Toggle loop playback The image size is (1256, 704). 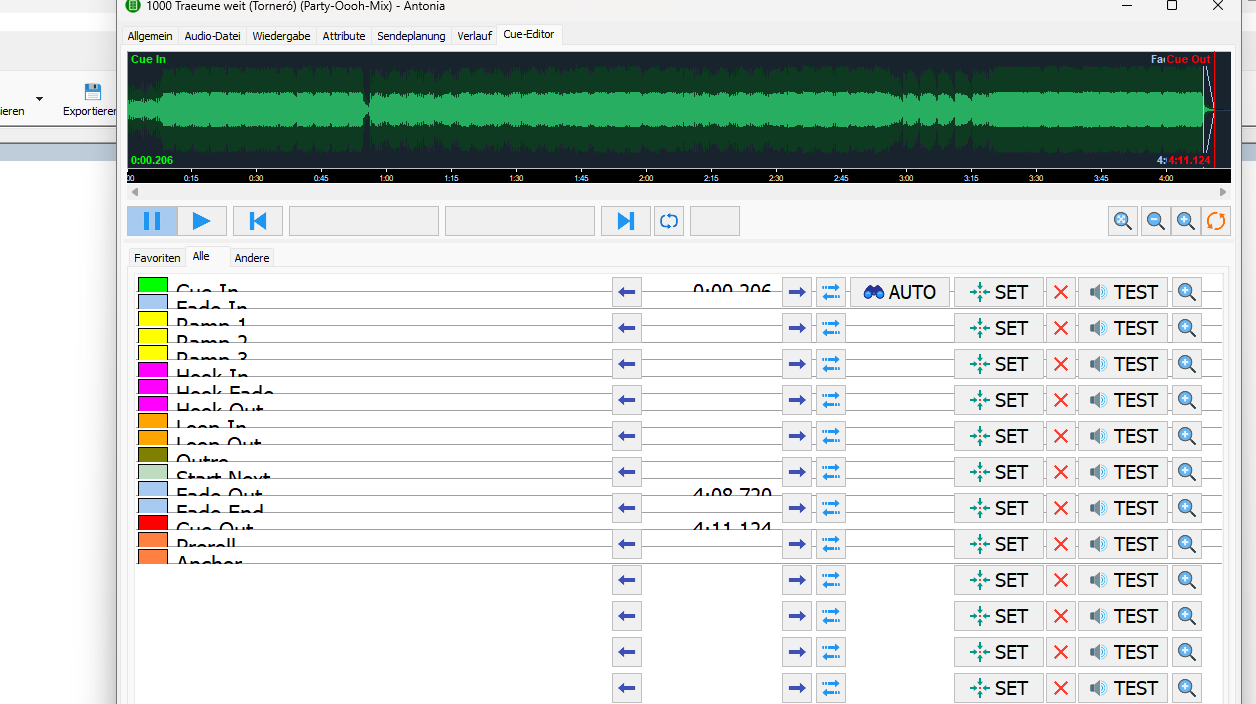pyautogui.click(x=669, y=221)
